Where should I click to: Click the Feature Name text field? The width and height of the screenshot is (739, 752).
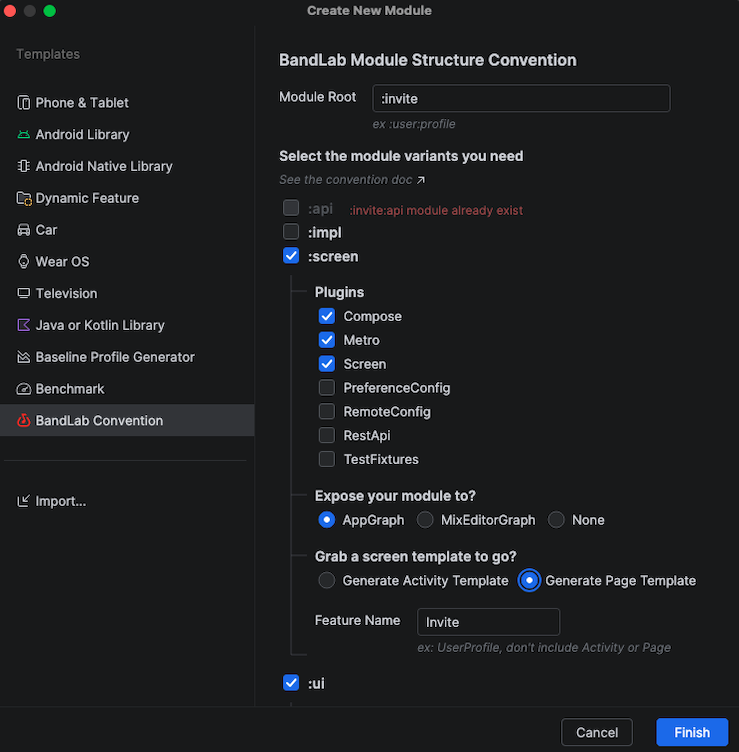[487, 622]
